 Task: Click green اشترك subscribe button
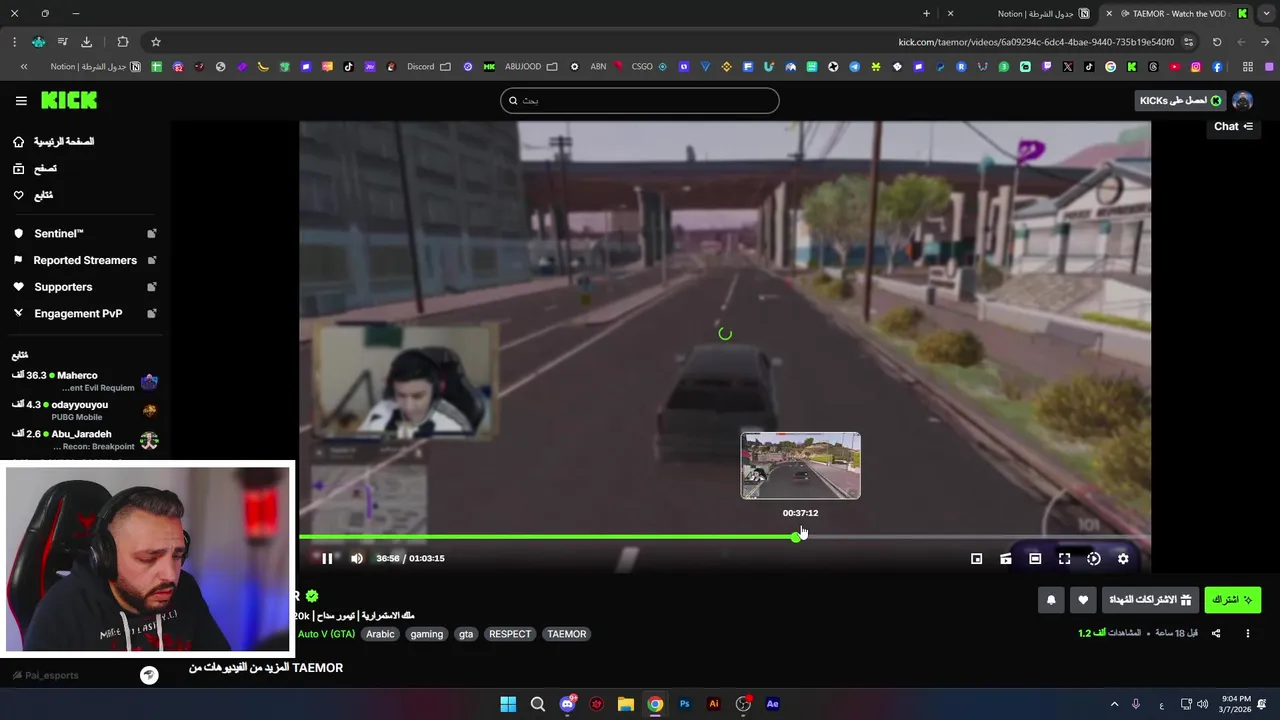point(1232,600)
